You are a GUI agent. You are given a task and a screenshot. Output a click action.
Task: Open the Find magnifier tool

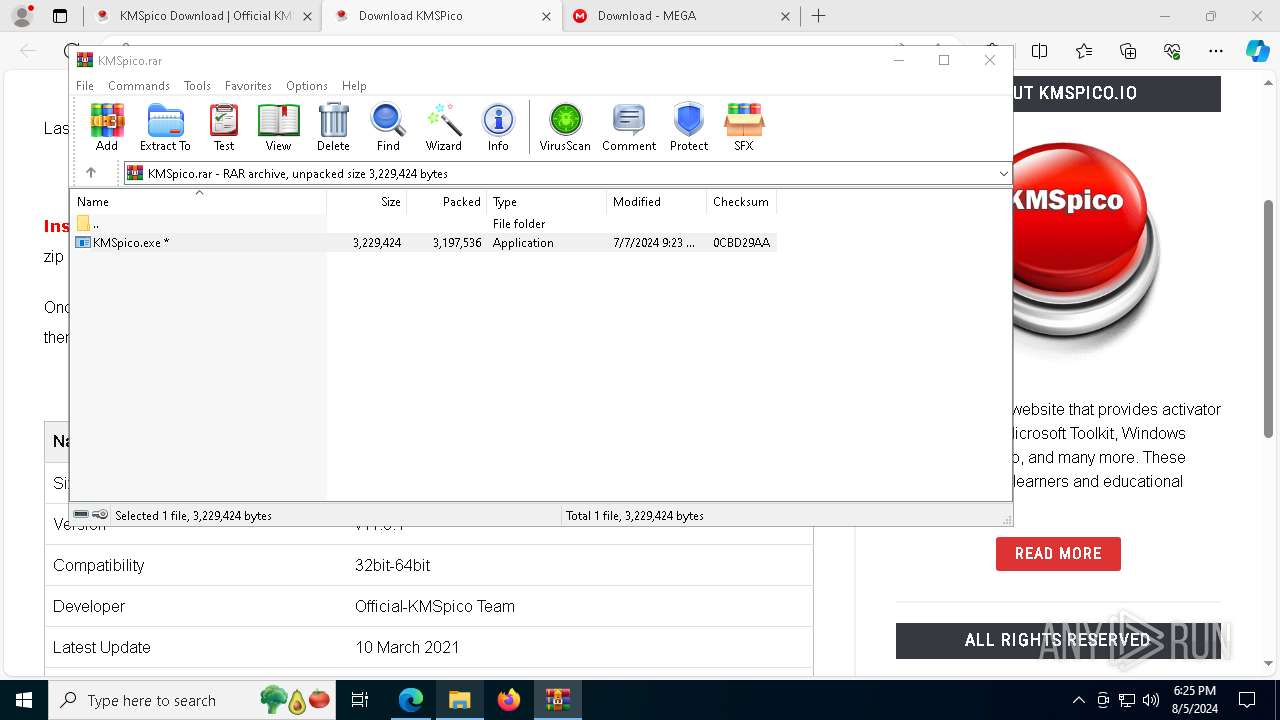coord(388,127)
